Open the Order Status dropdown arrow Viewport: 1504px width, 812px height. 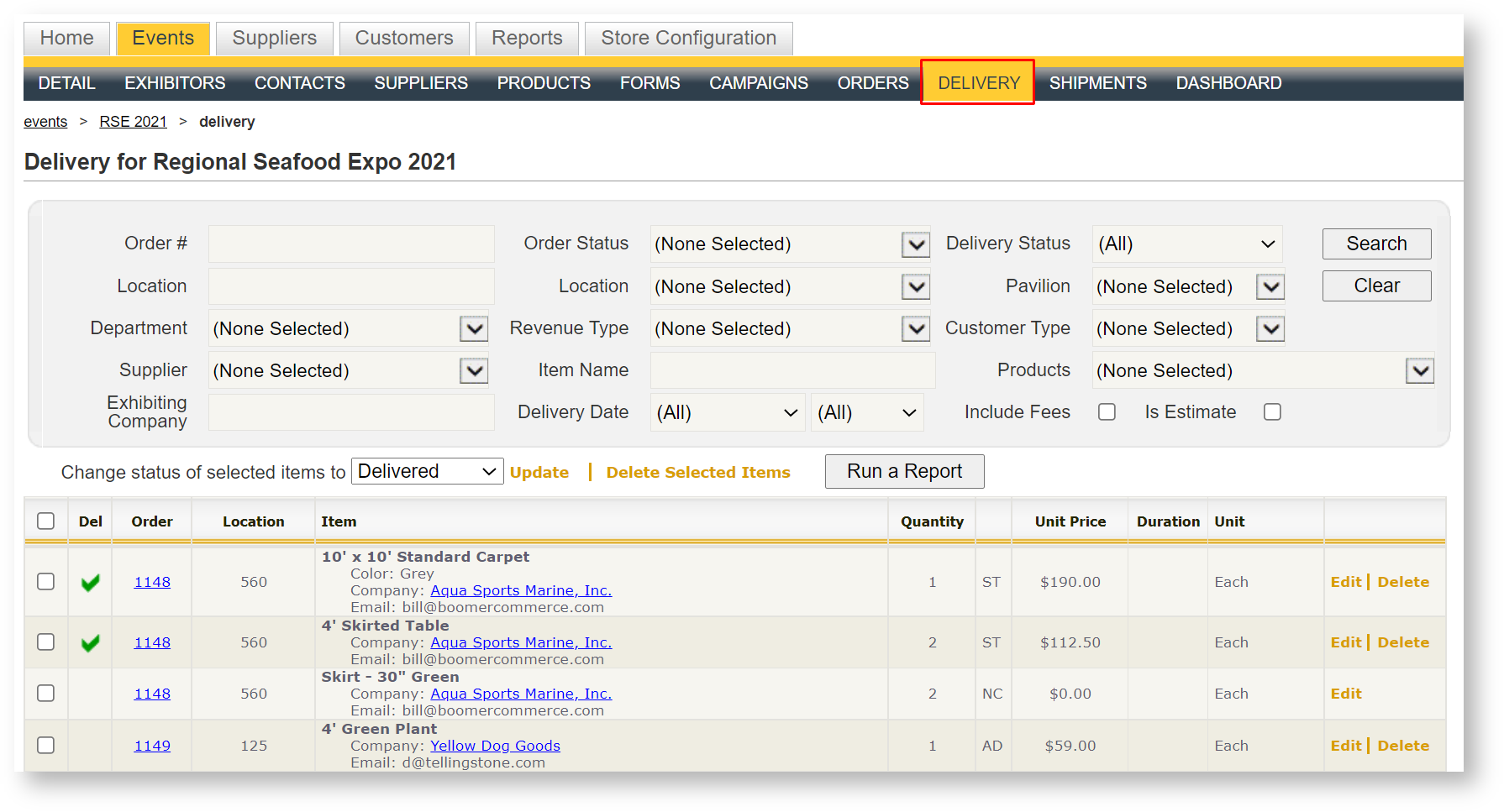(915, 244)
